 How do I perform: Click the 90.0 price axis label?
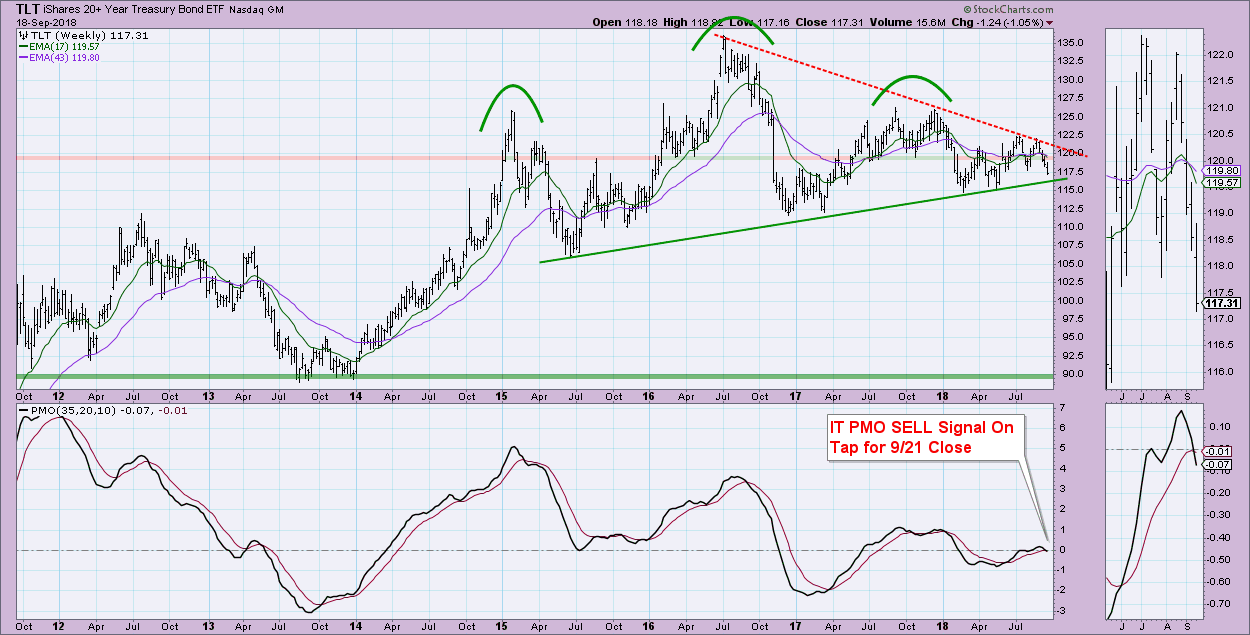tap(1068, 373)
